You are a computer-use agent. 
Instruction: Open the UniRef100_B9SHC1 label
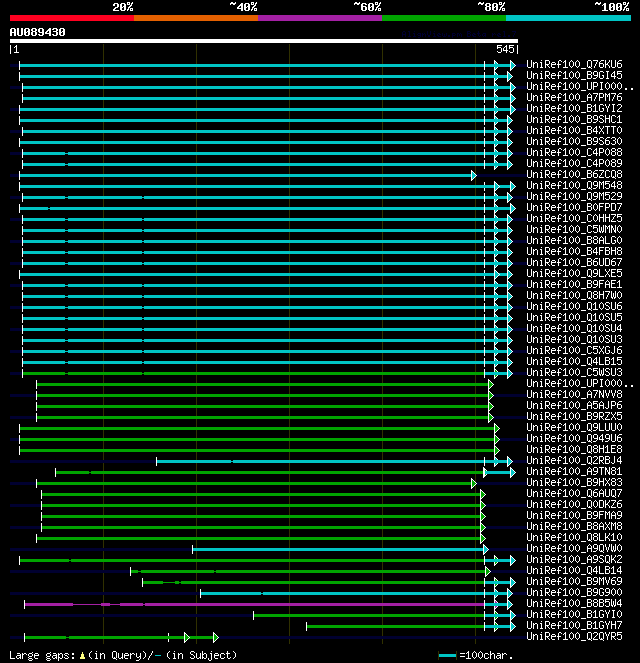click(x=574, y=119)
